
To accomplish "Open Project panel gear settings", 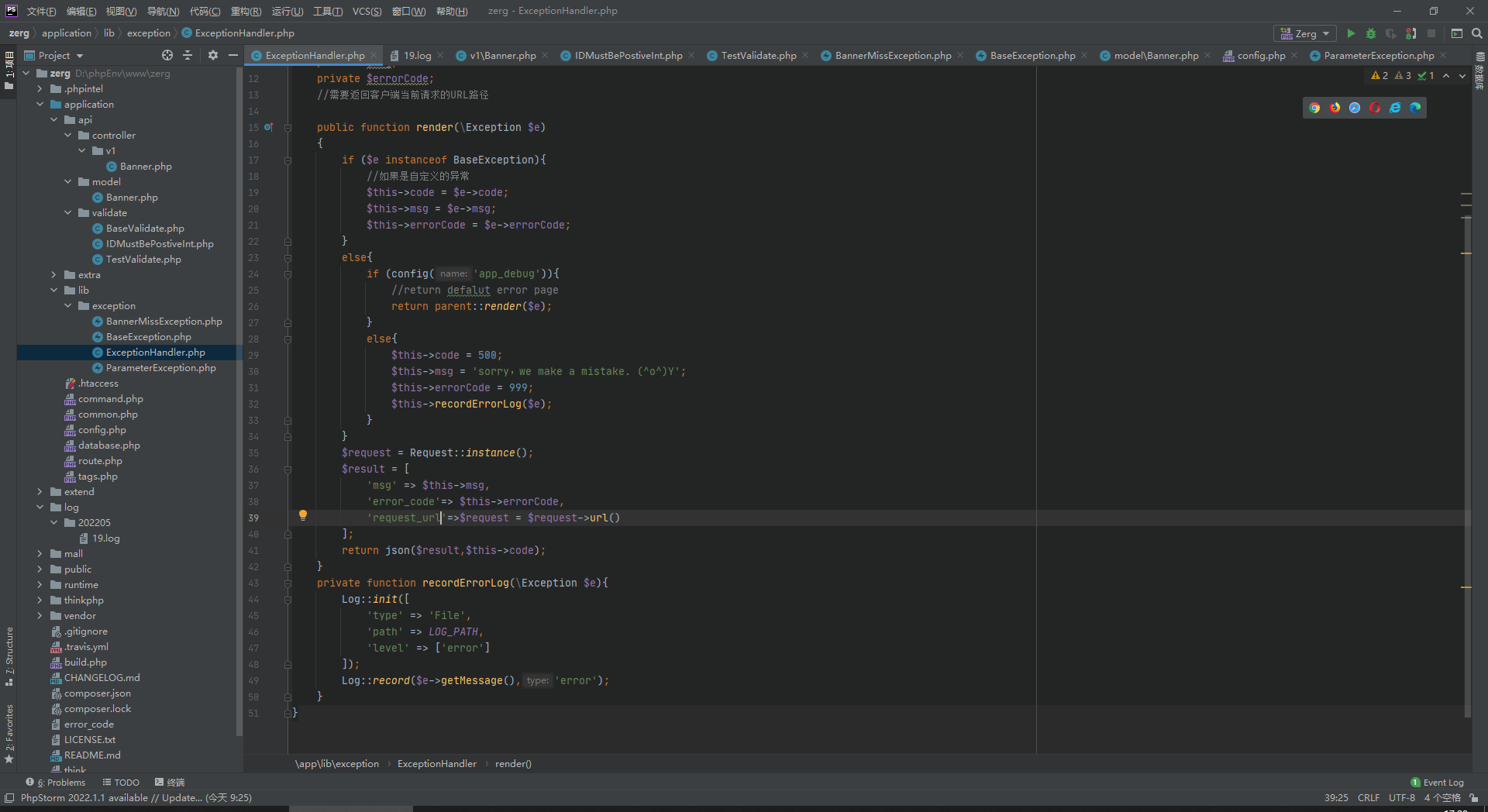I will coord(213,55).
